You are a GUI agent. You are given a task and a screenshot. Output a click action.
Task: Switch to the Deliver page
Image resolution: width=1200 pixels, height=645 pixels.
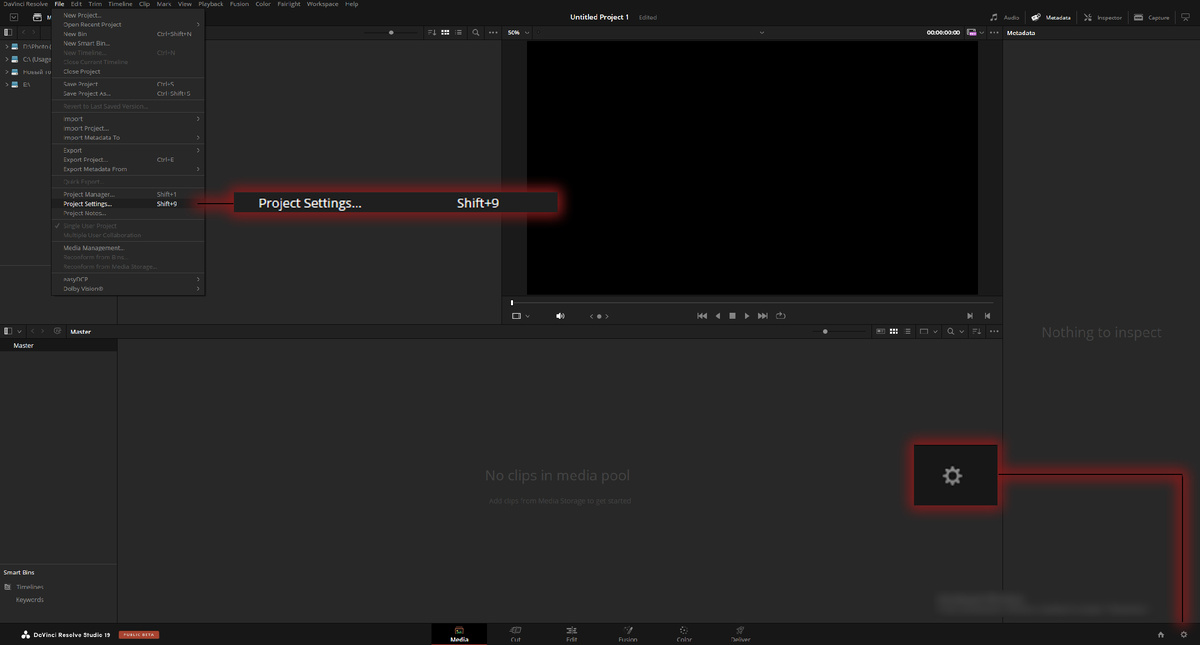740,634
